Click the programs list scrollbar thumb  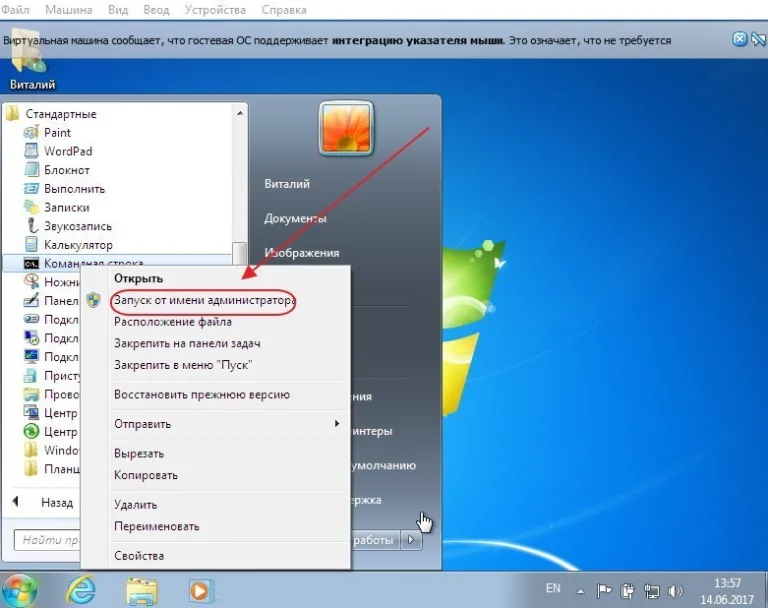click(240, 254)
